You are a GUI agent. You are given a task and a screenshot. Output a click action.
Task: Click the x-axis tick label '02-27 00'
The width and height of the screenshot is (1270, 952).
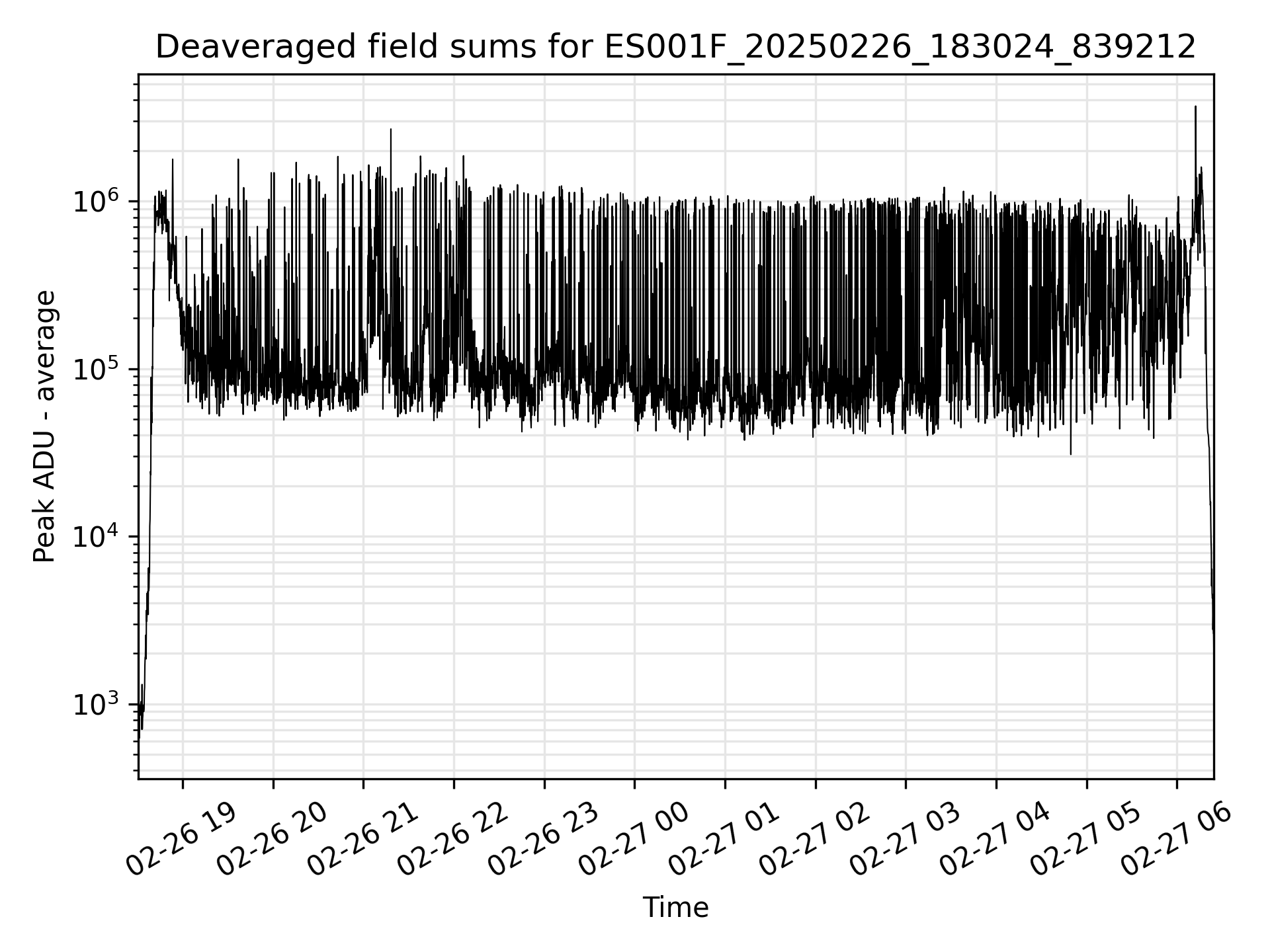coord(634,838)
